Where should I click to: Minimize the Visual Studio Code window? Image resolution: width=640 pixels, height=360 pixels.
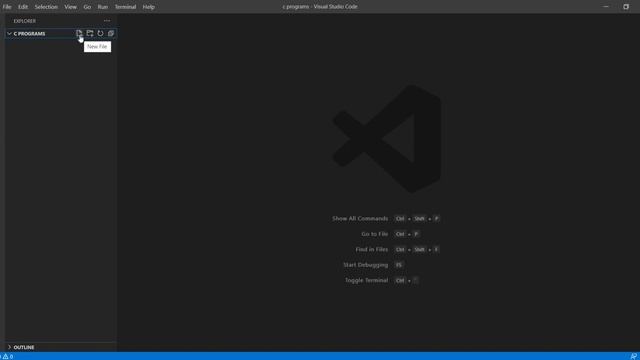pos(606,7)
